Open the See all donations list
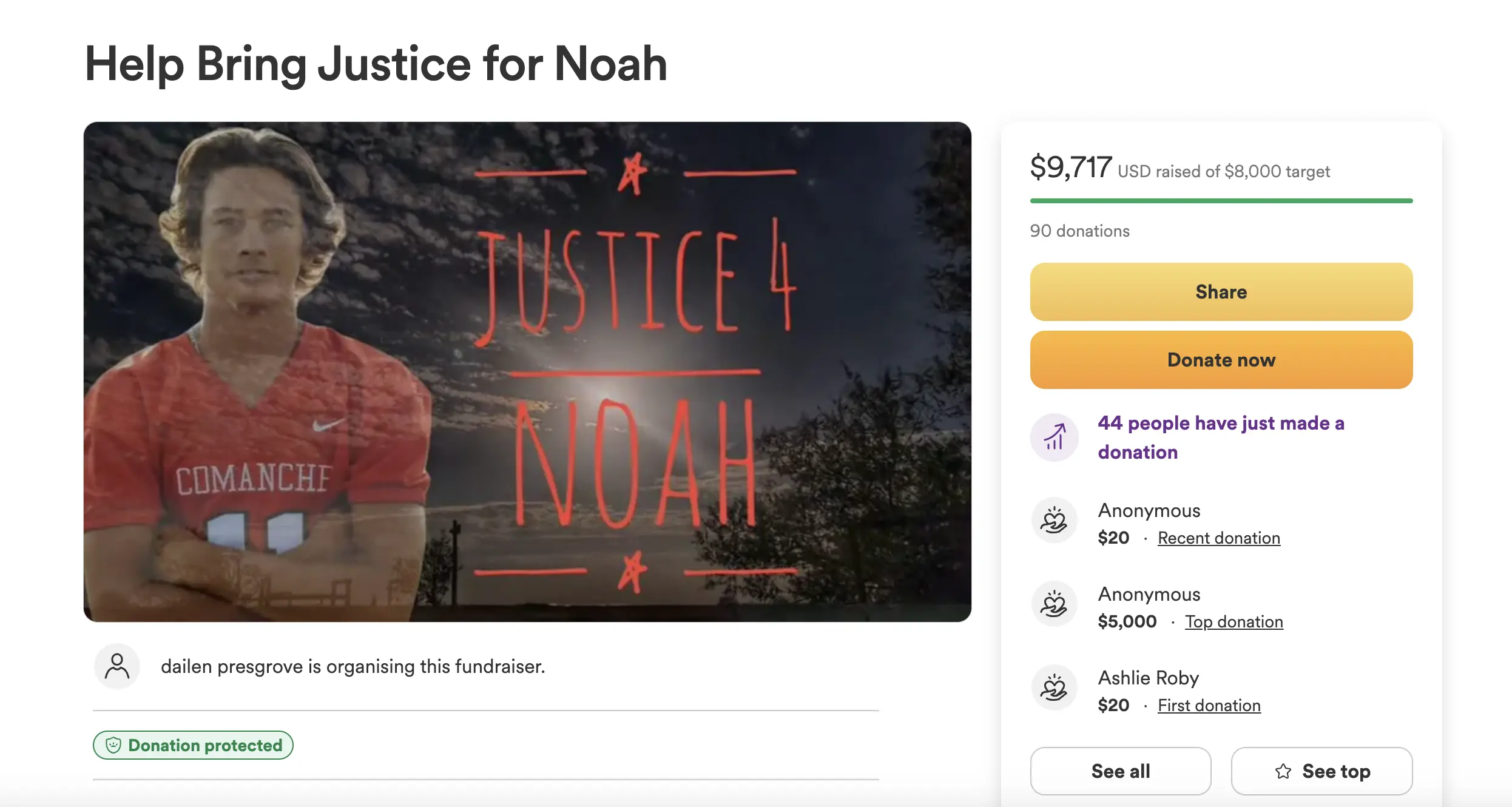Image resolution: width=1512 pixels, height=807 pixels. [1120, 771]
